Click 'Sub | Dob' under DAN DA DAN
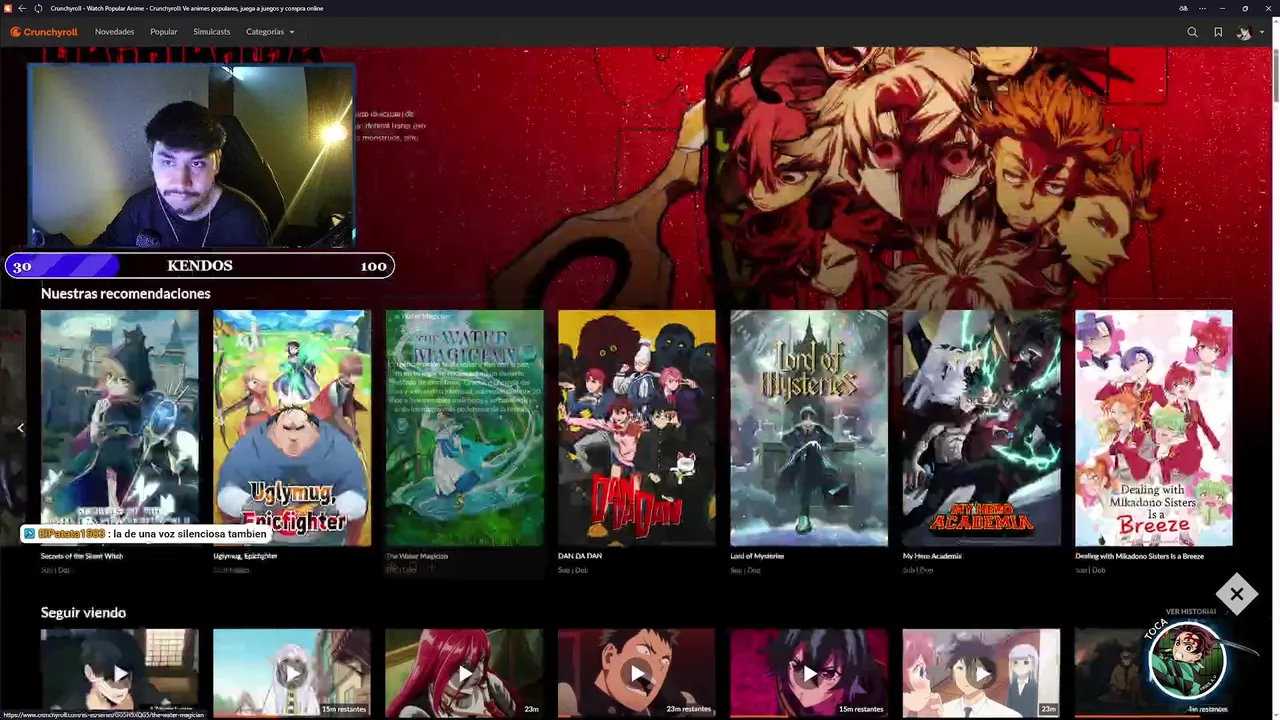The width and height of the screenshot is (1280, 720). click(x=573, y=570)
